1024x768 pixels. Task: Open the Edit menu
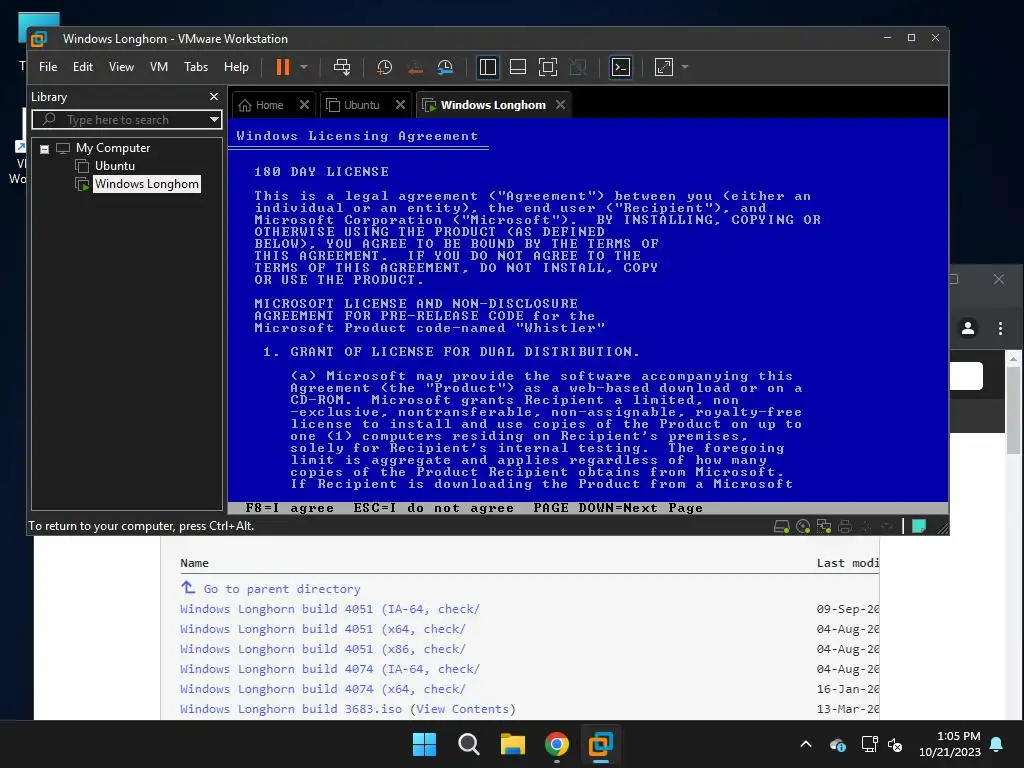coord(83,67)
